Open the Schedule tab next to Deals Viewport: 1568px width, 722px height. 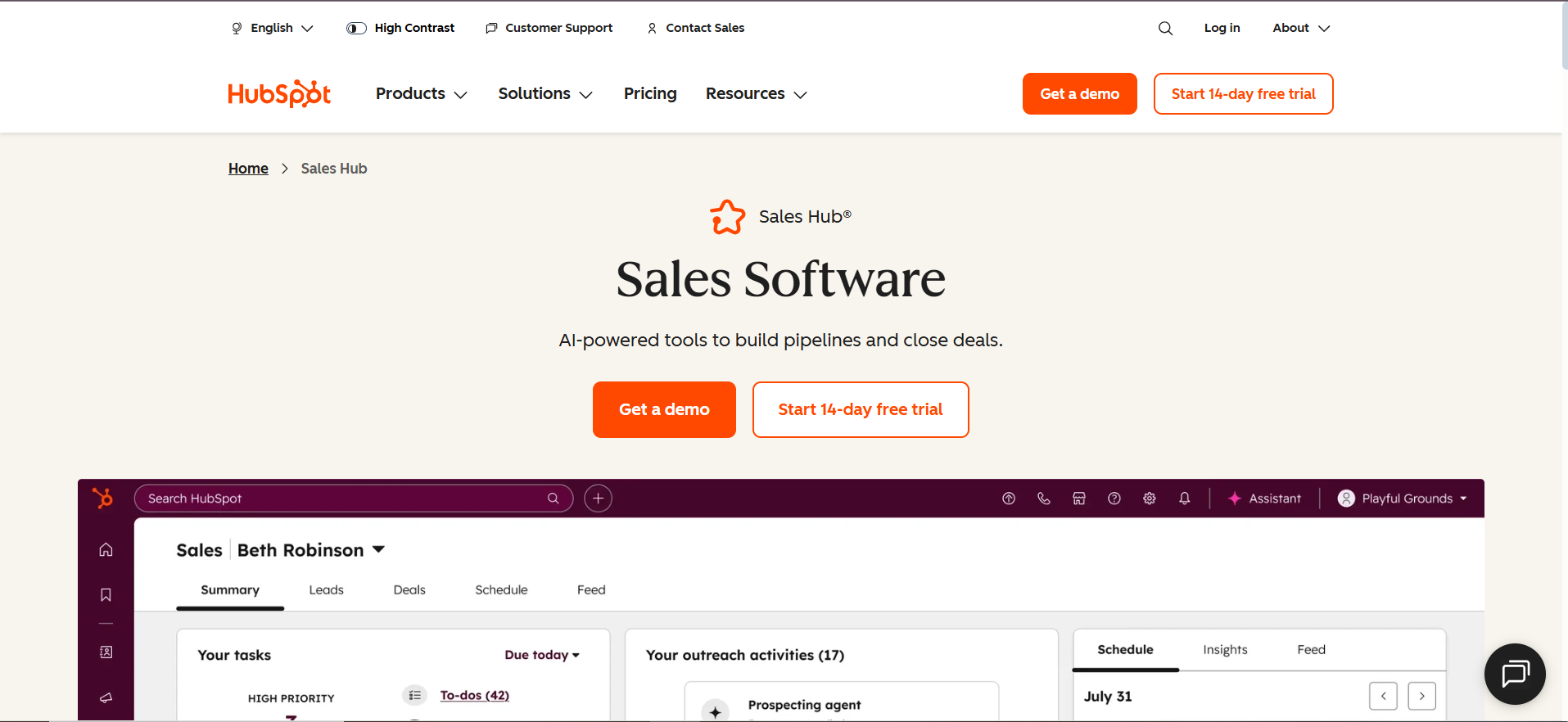[501, 590]
